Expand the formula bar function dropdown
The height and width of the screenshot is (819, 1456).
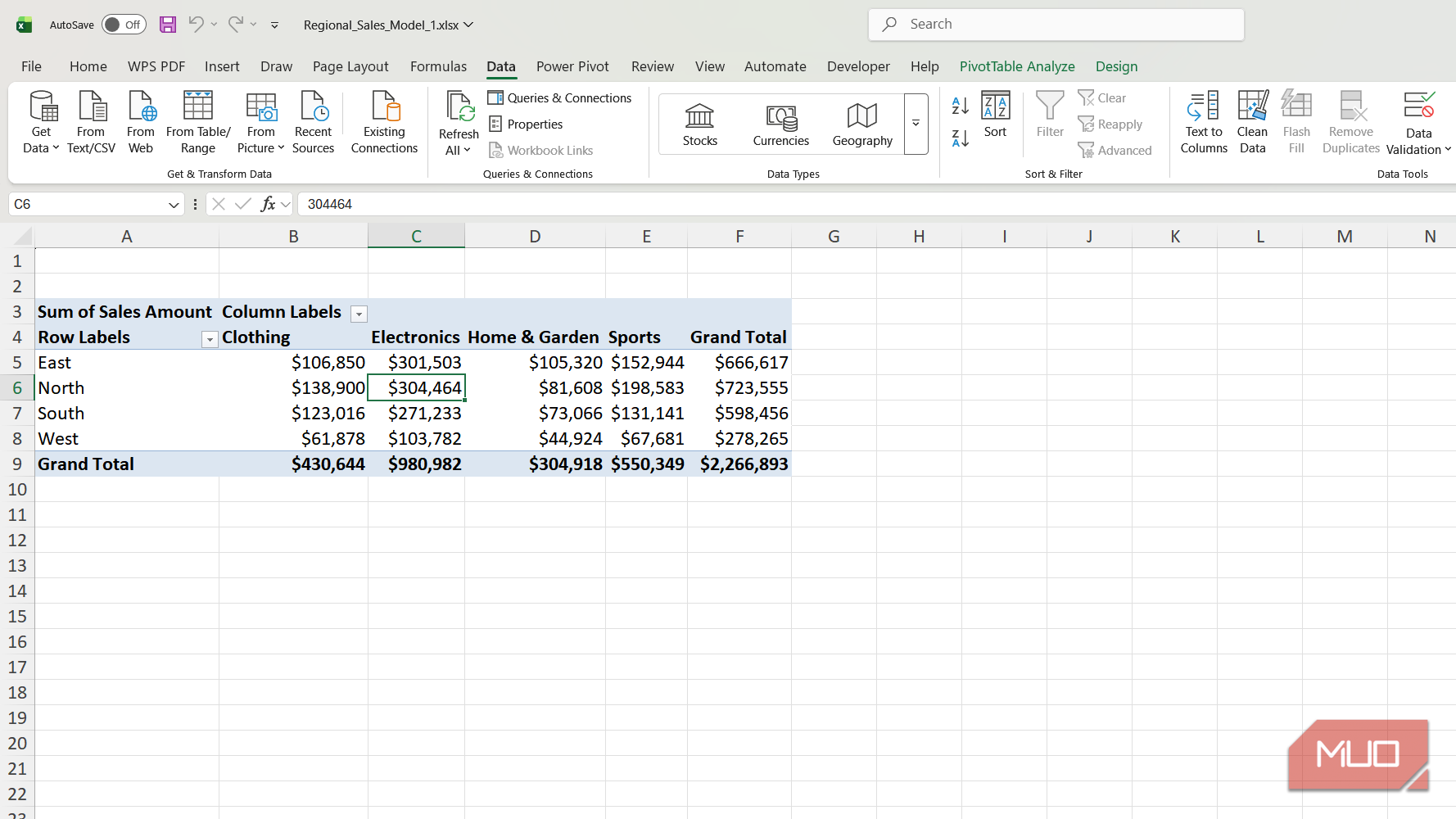coord(286,205)
